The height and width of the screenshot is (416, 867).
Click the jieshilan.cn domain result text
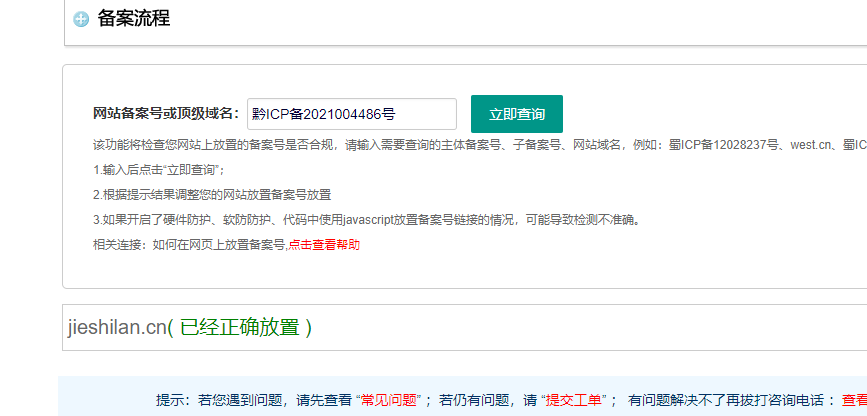pos(116,327)
